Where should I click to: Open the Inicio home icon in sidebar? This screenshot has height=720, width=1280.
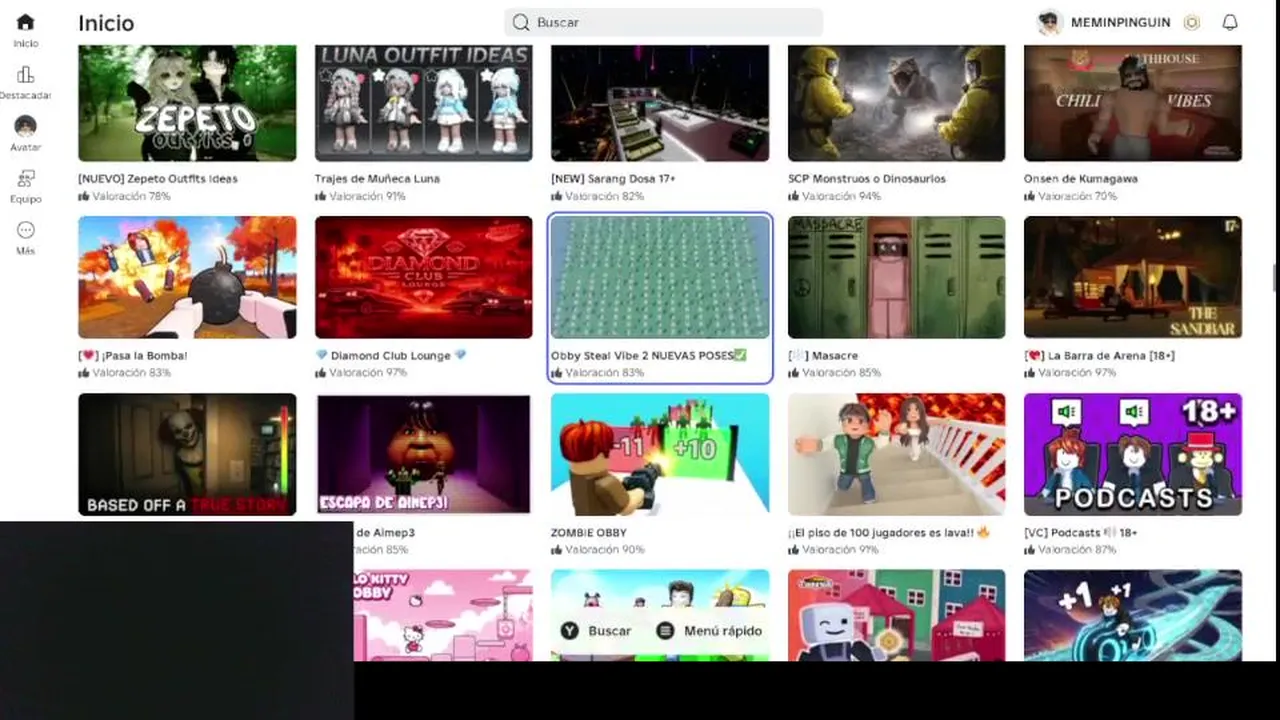click(25, 22)
